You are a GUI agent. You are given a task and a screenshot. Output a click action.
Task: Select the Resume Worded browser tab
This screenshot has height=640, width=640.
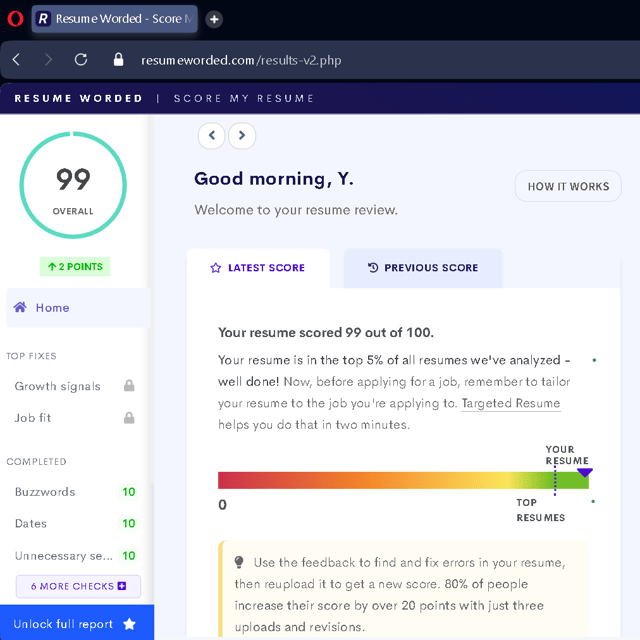coord(115,19)
